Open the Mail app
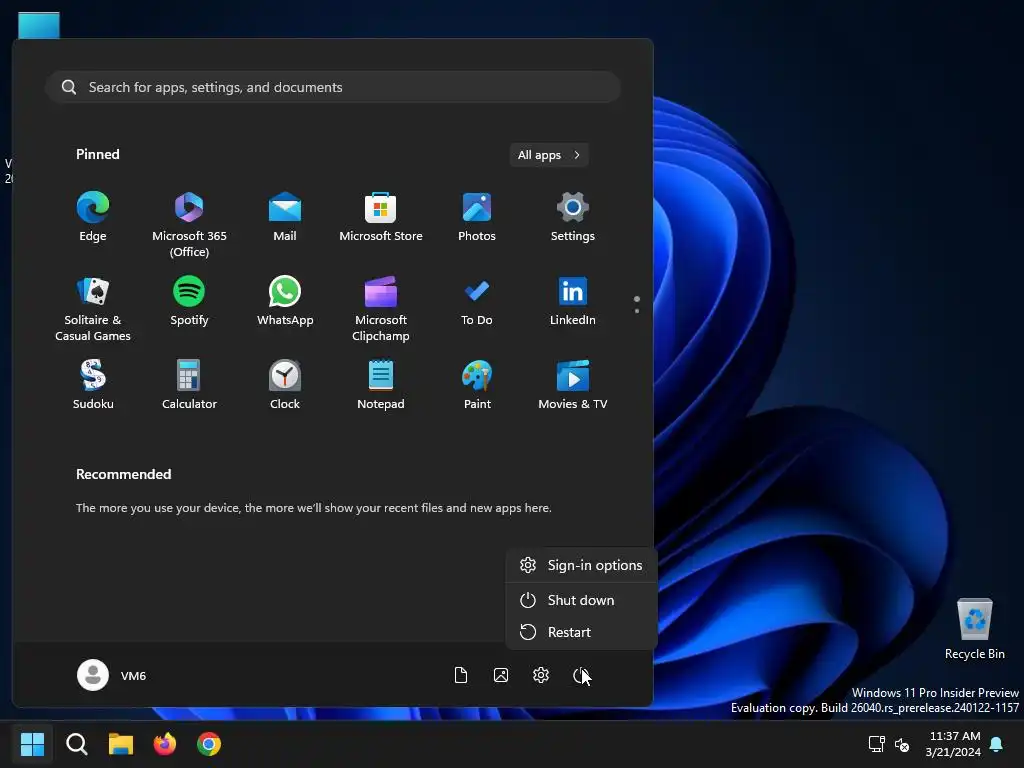Viewport: 1024px width, 768px height. 285,217
